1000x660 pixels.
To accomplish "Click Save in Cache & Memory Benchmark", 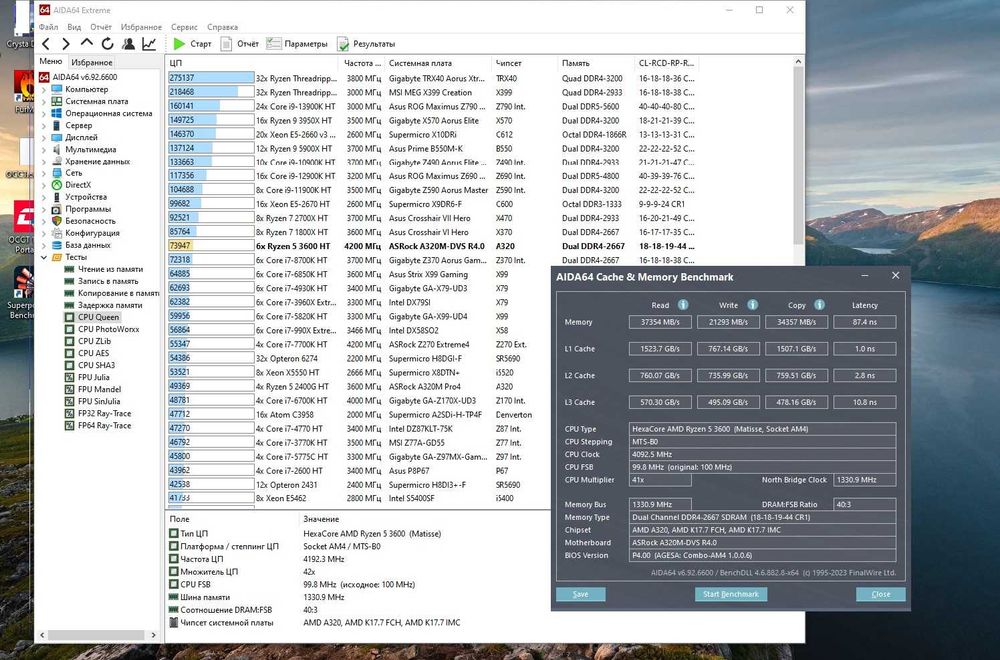I will point(580,594).
